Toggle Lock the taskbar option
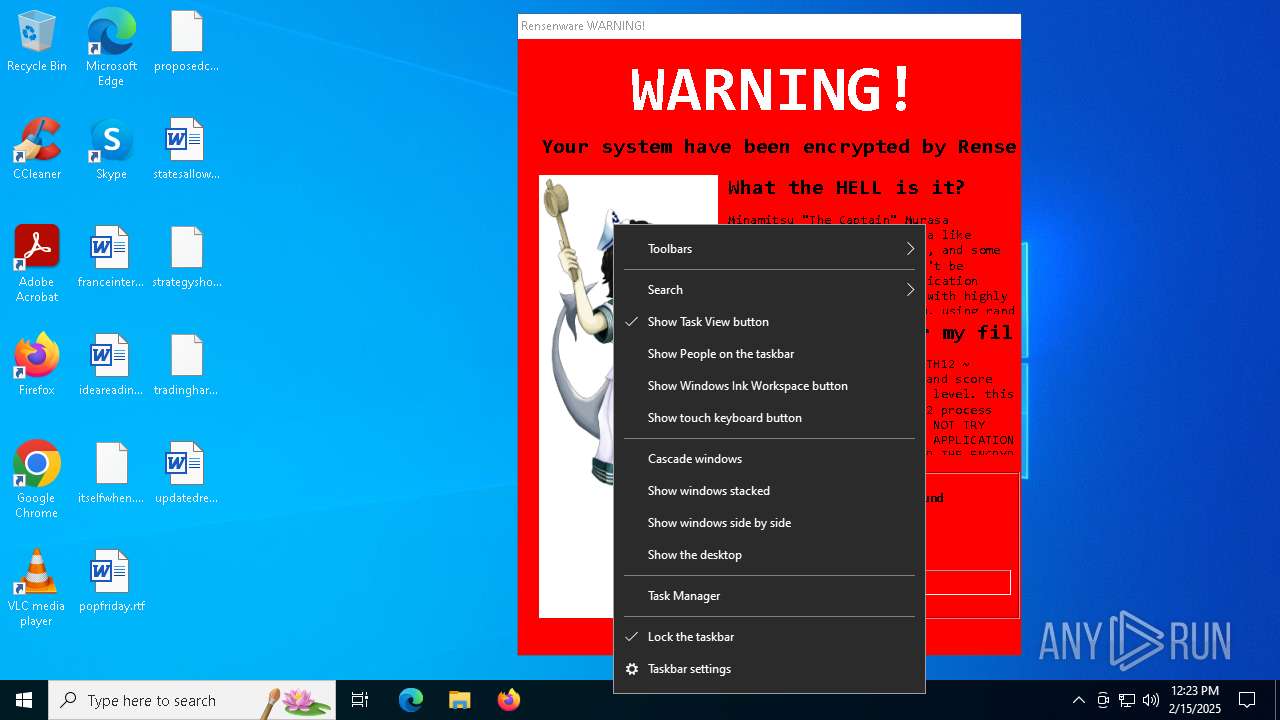1280x720 pixels. coord(769,637)
